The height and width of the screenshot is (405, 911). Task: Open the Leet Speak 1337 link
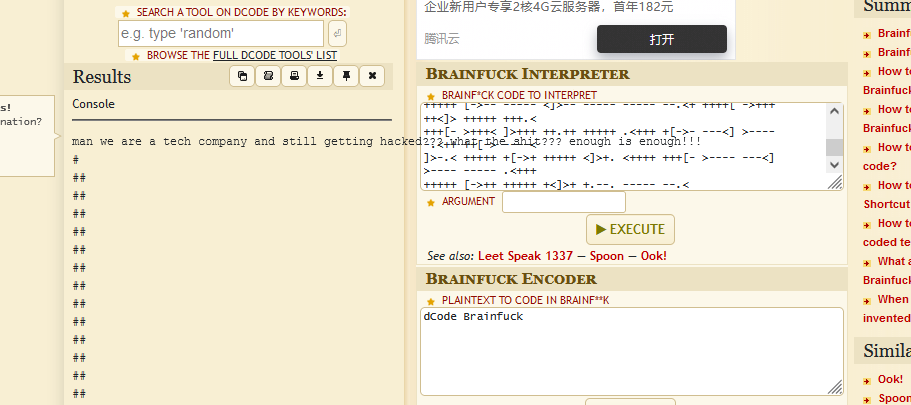point(525,256)
